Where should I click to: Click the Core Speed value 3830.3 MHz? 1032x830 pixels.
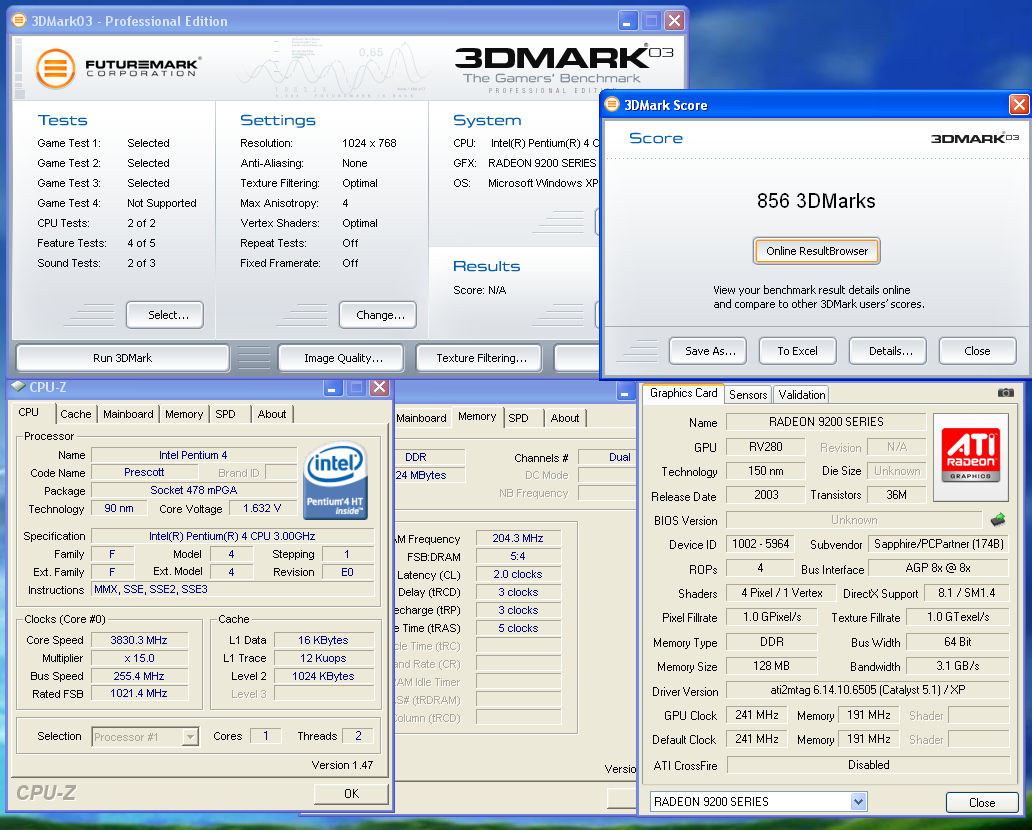pos(140,640)
